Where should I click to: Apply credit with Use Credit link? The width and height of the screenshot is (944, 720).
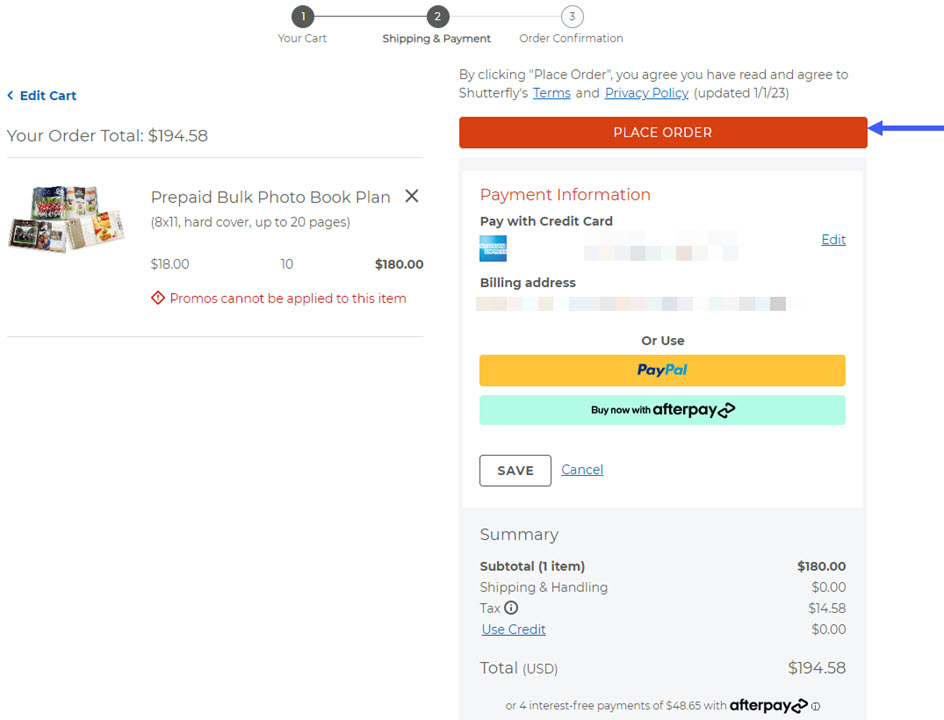(x=513, y=630)
